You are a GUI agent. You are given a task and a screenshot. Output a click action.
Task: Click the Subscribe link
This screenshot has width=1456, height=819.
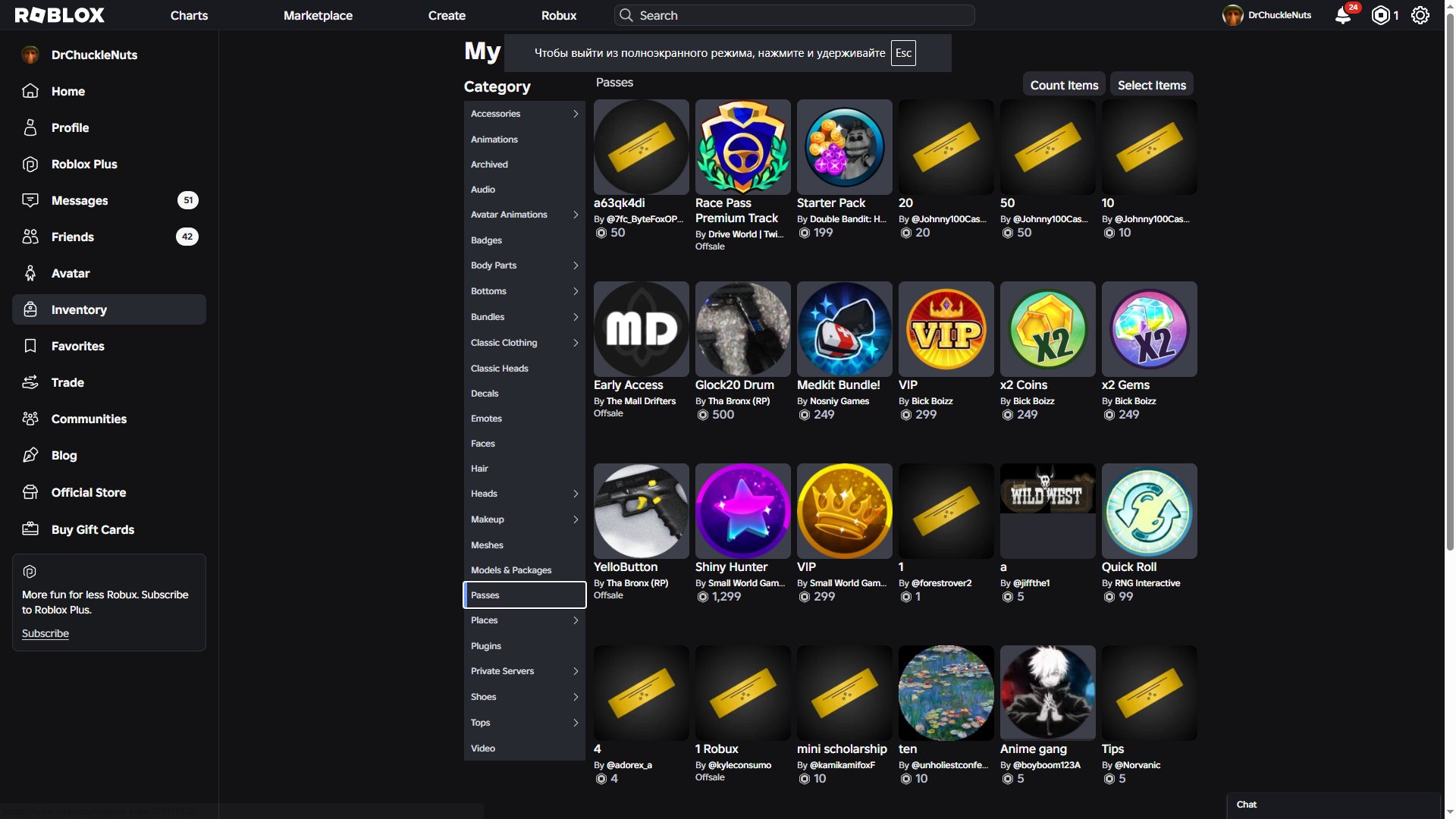pyautogui.click(x=45, y=633)
